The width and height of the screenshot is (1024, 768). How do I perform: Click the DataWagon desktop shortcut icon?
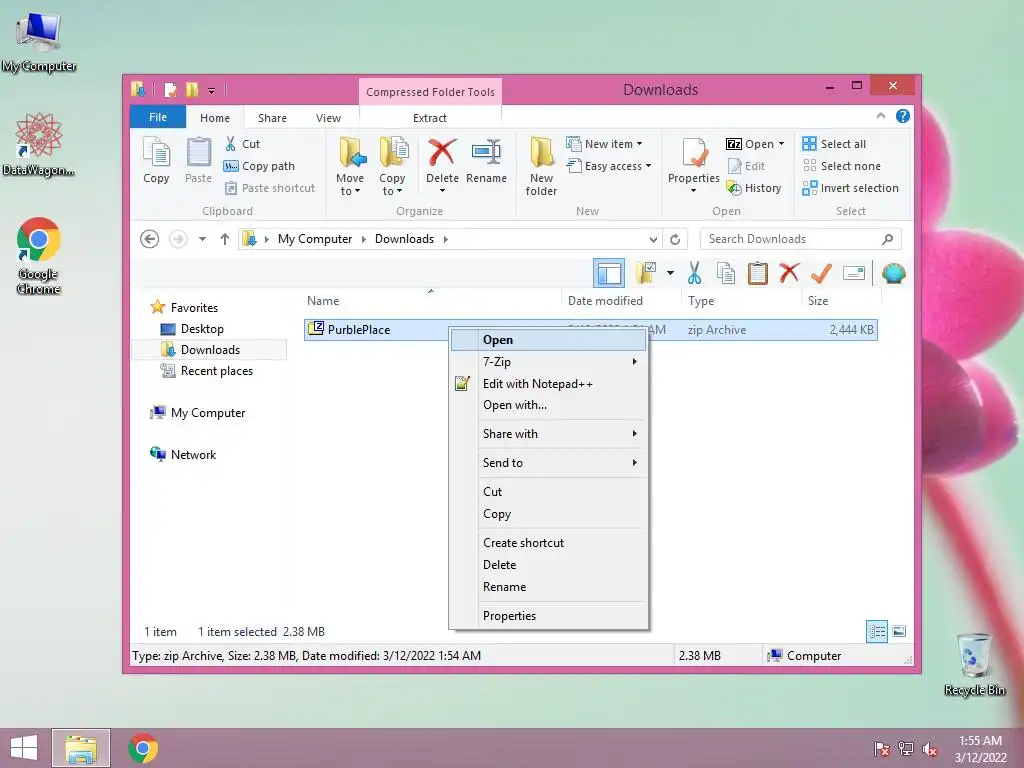pos(39,144)
